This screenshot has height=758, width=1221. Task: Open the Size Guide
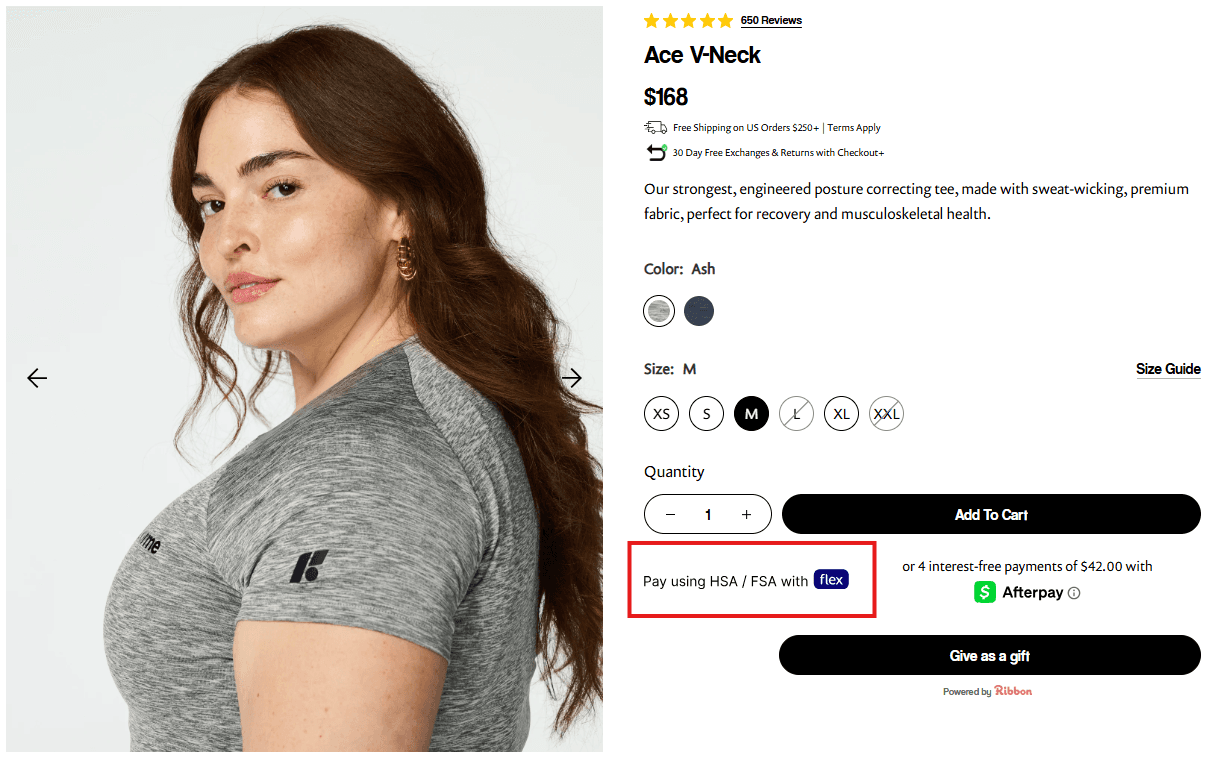[x=1168, y=369]
